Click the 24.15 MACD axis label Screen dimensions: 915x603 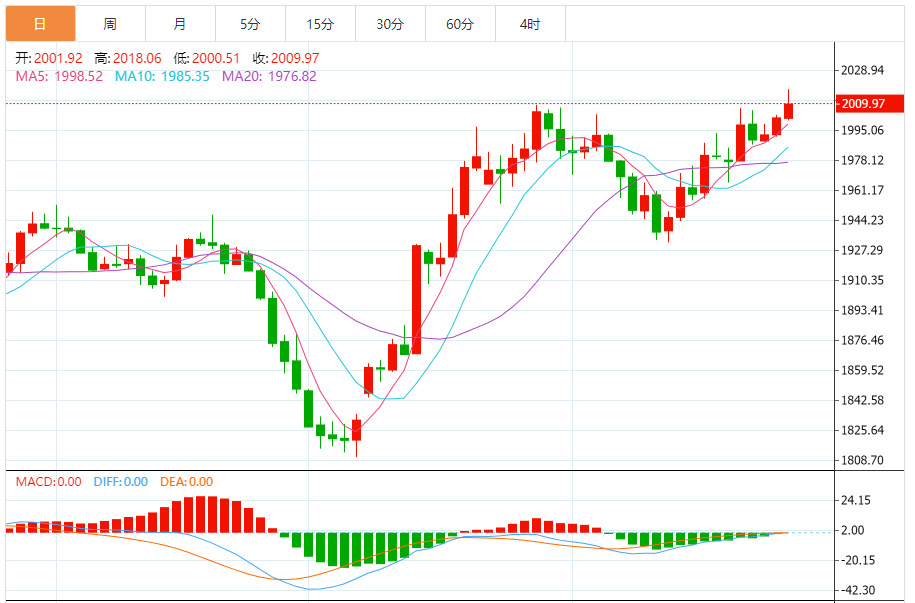(856, 500)
